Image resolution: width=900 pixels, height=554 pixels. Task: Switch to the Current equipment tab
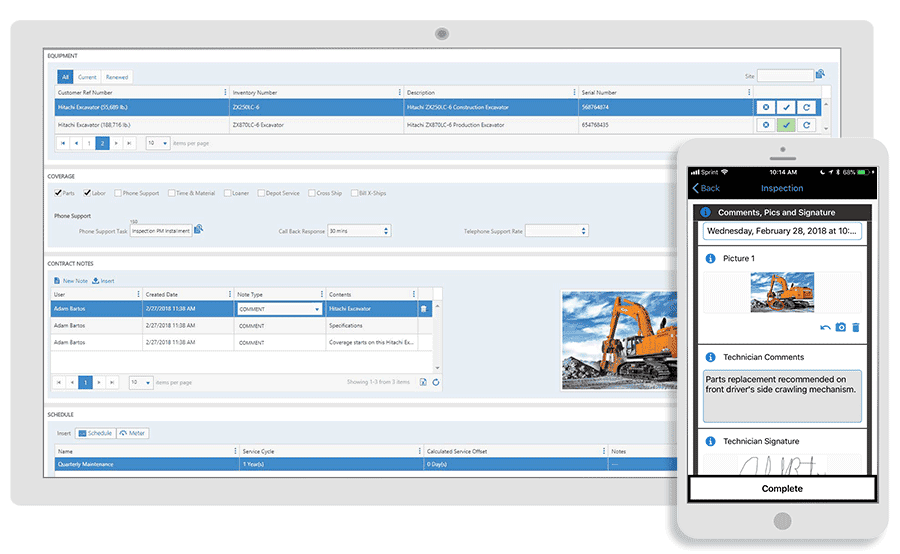pos(87,77)
